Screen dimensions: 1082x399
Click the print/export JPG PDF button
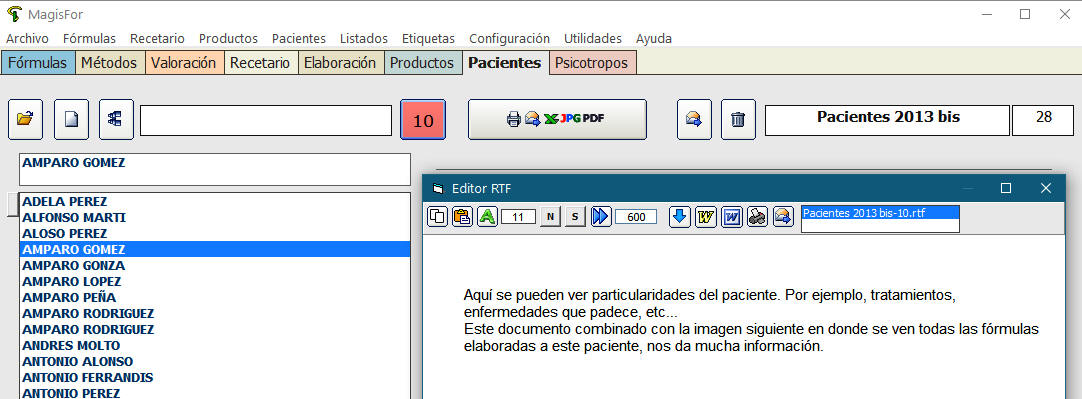(x=558, y=119)
